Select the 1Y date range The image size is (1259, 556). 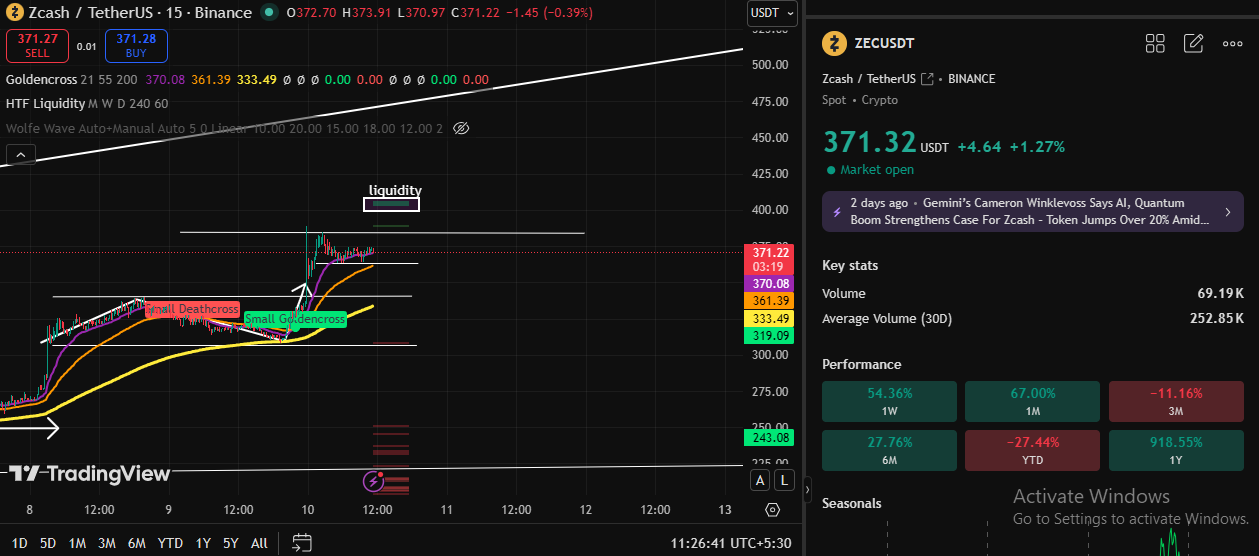(203, 543)
